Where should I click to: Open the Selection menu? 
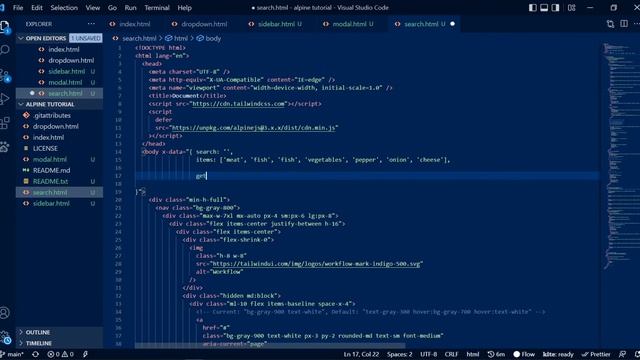tap(64, 8)
